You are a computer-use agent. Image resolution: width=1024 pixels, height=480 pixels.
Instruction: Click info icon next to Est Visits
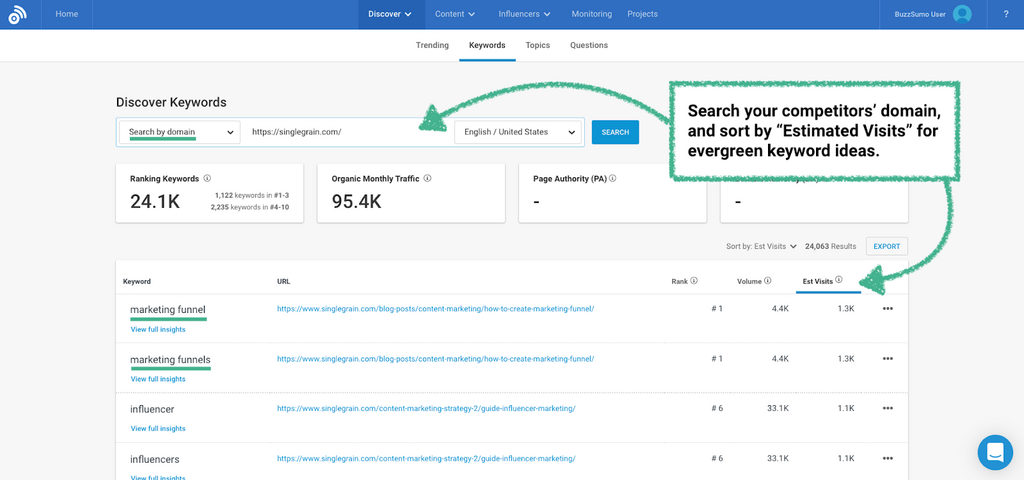[x=839, y=281]
